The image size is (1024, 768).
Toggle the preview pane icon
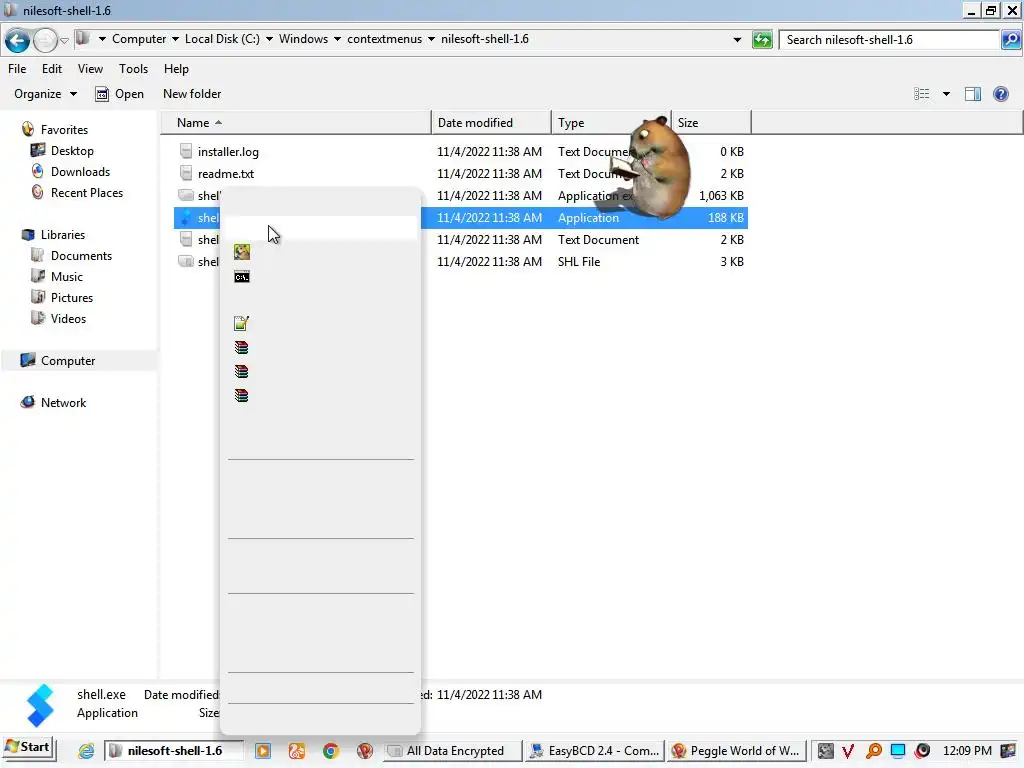pyautogui.click(x=972, y=94)
